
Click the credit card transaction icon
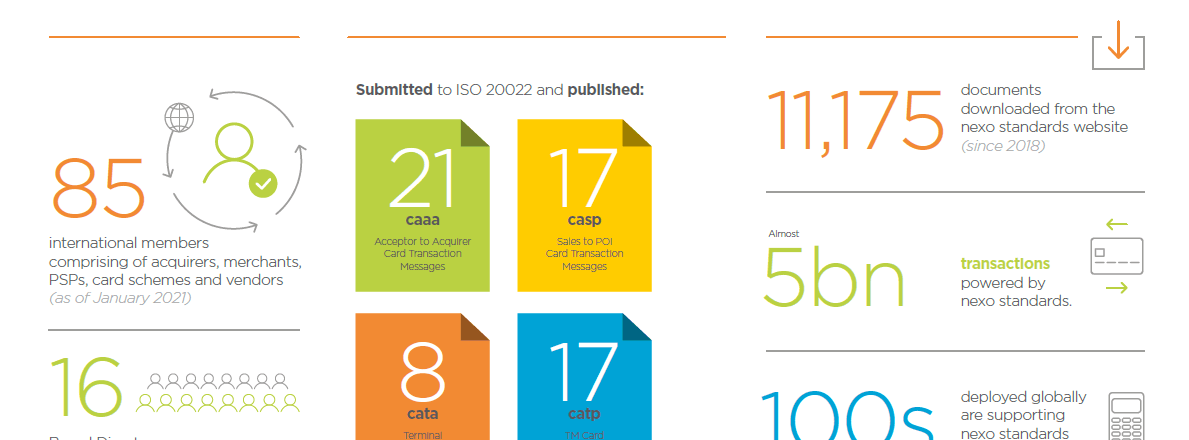1116,256
